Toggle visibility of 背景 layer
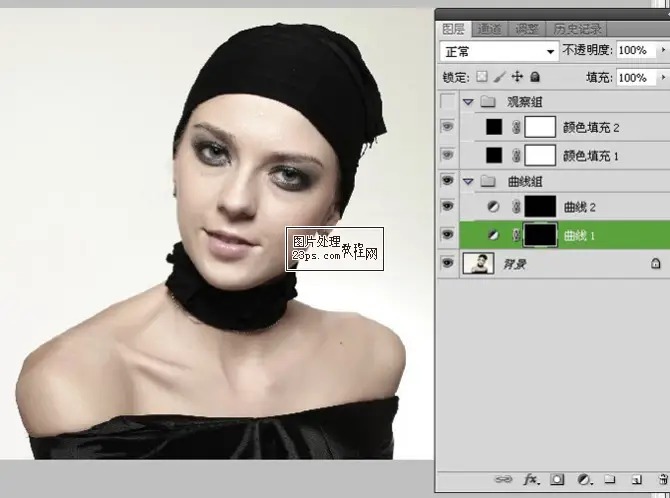The height and width of the screenshot is (498, 670). click(x=447, y=263)
